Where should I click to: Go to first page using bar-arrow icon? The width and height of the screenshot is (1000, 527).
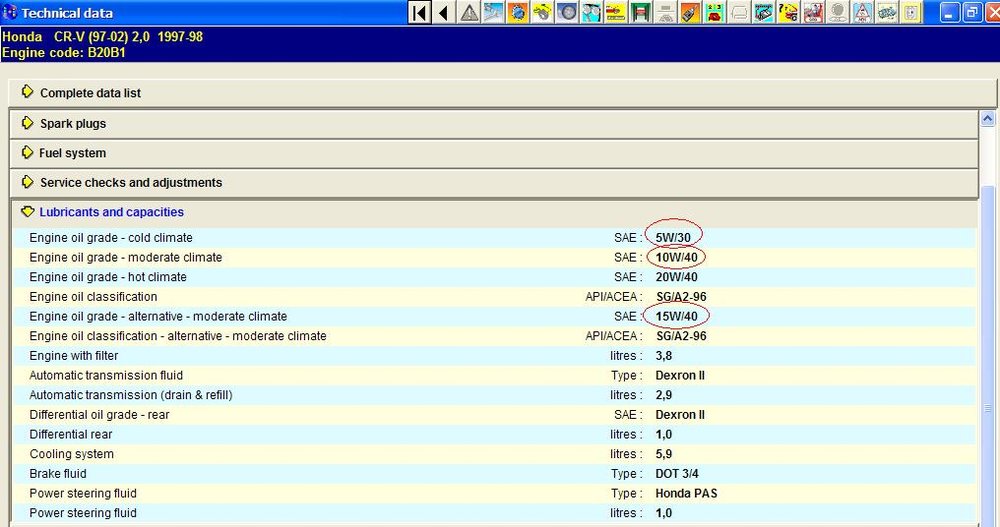coord(419,12)
